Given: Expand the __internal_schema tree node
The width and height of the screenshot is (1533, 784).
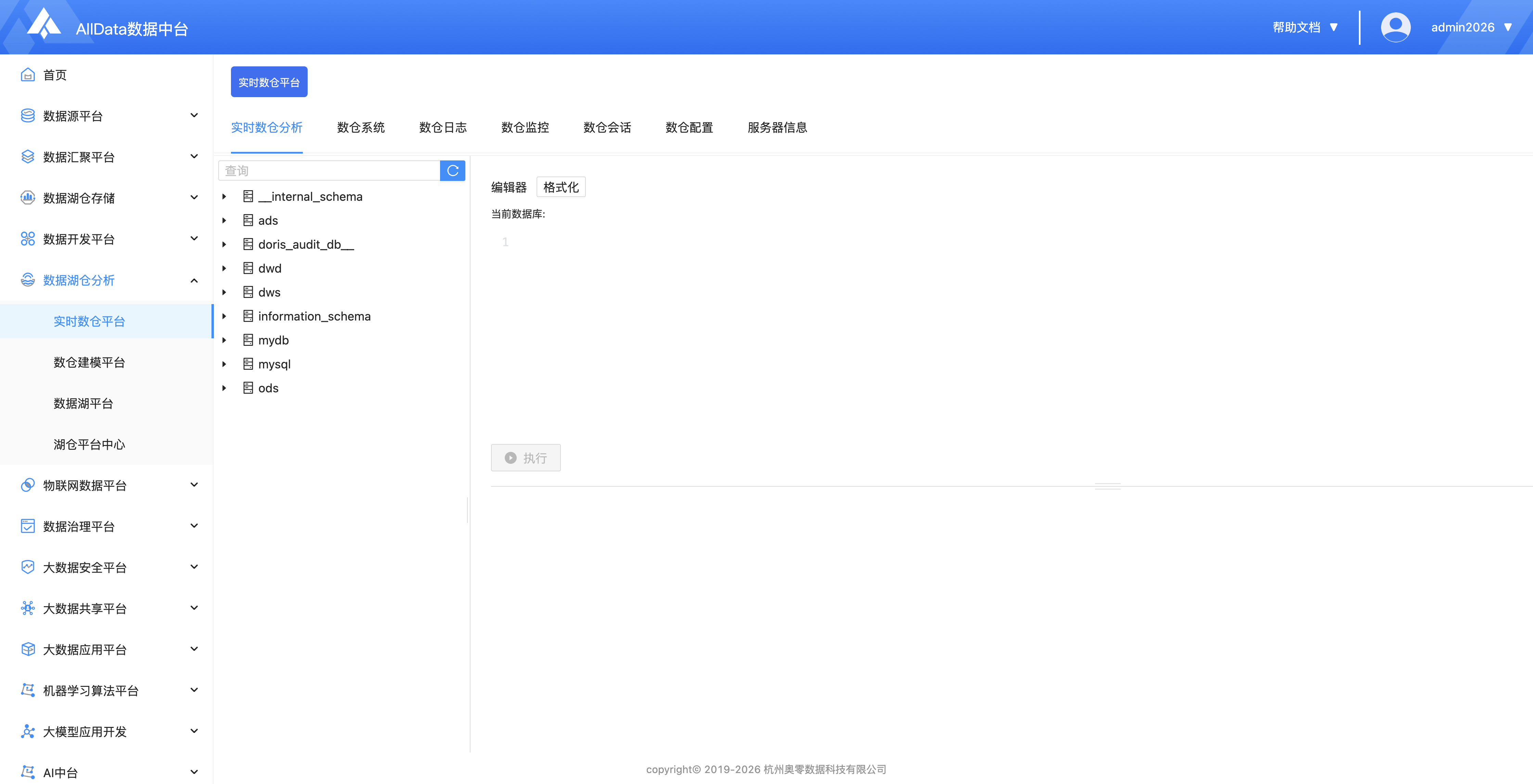Looking at the screenshot, I should pos(224,196).
